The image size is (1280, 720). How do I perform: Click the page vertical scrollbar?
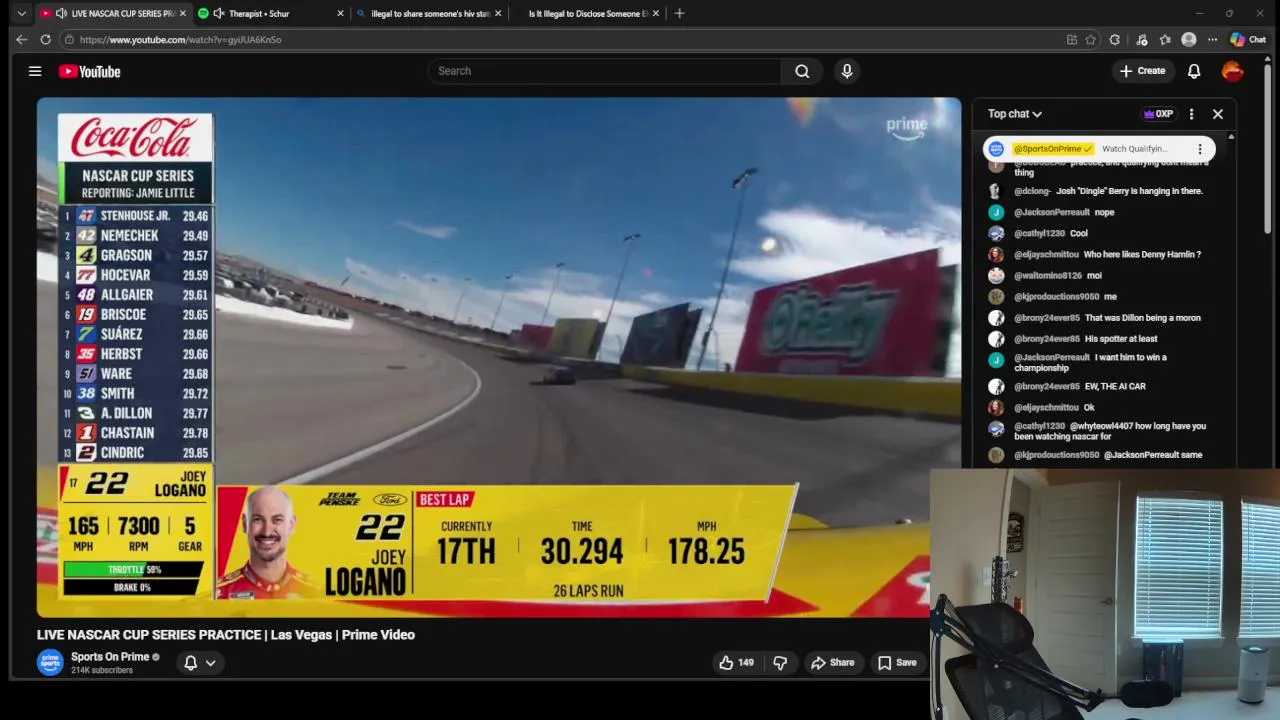click(1268, 150)
